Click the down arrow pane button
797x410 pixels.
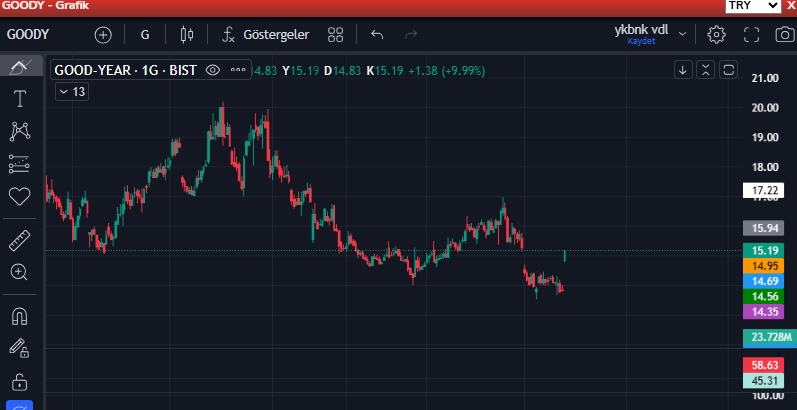coord(683,70)
